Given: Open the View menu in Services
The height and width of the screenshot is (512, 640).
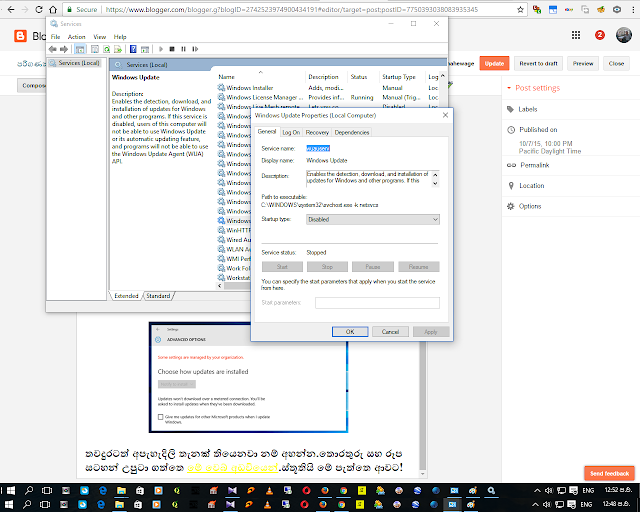Looking at the screenshot, I should (x=100, y=37).
